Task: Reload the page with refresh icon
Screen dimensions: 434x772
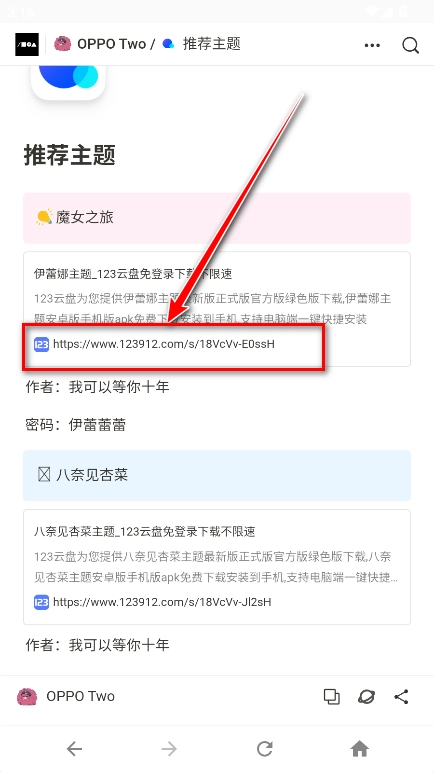Action: point(265,749)
